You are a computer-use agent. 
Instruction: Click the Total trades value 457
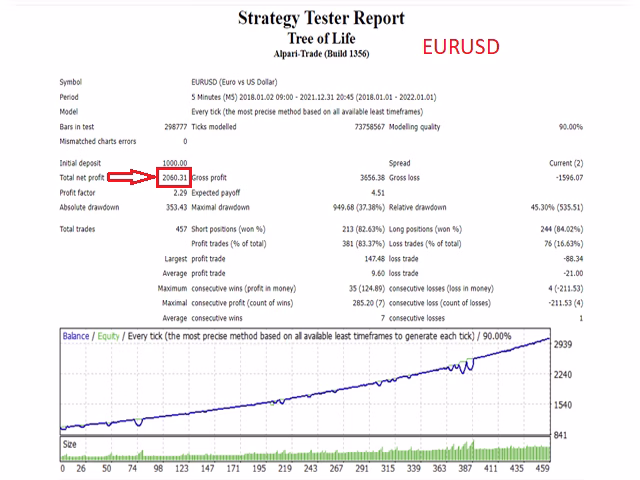(x=181, y=229)
